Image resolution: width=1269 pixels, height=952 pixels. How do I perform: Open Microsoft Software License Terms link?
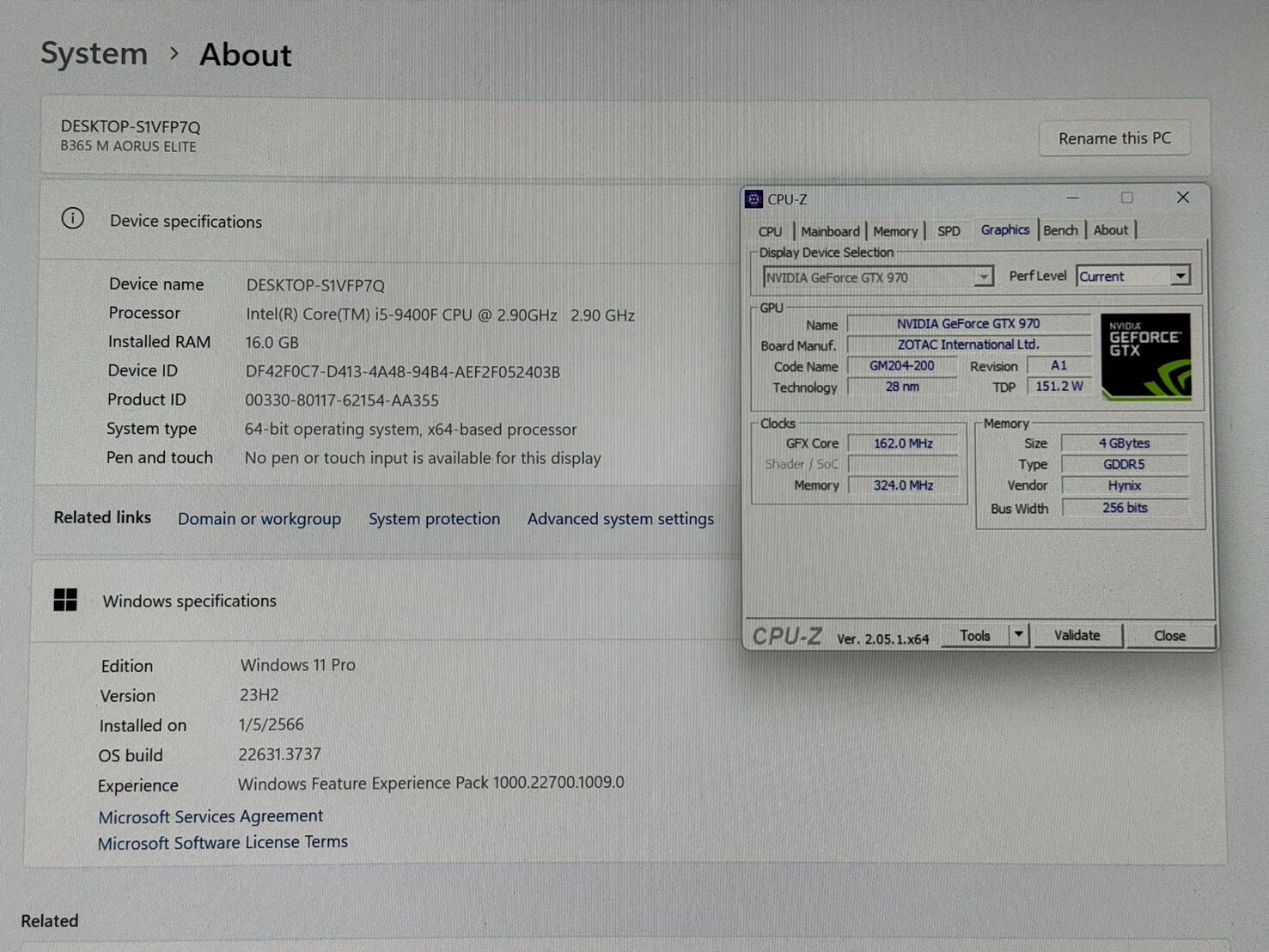(223, 843)
